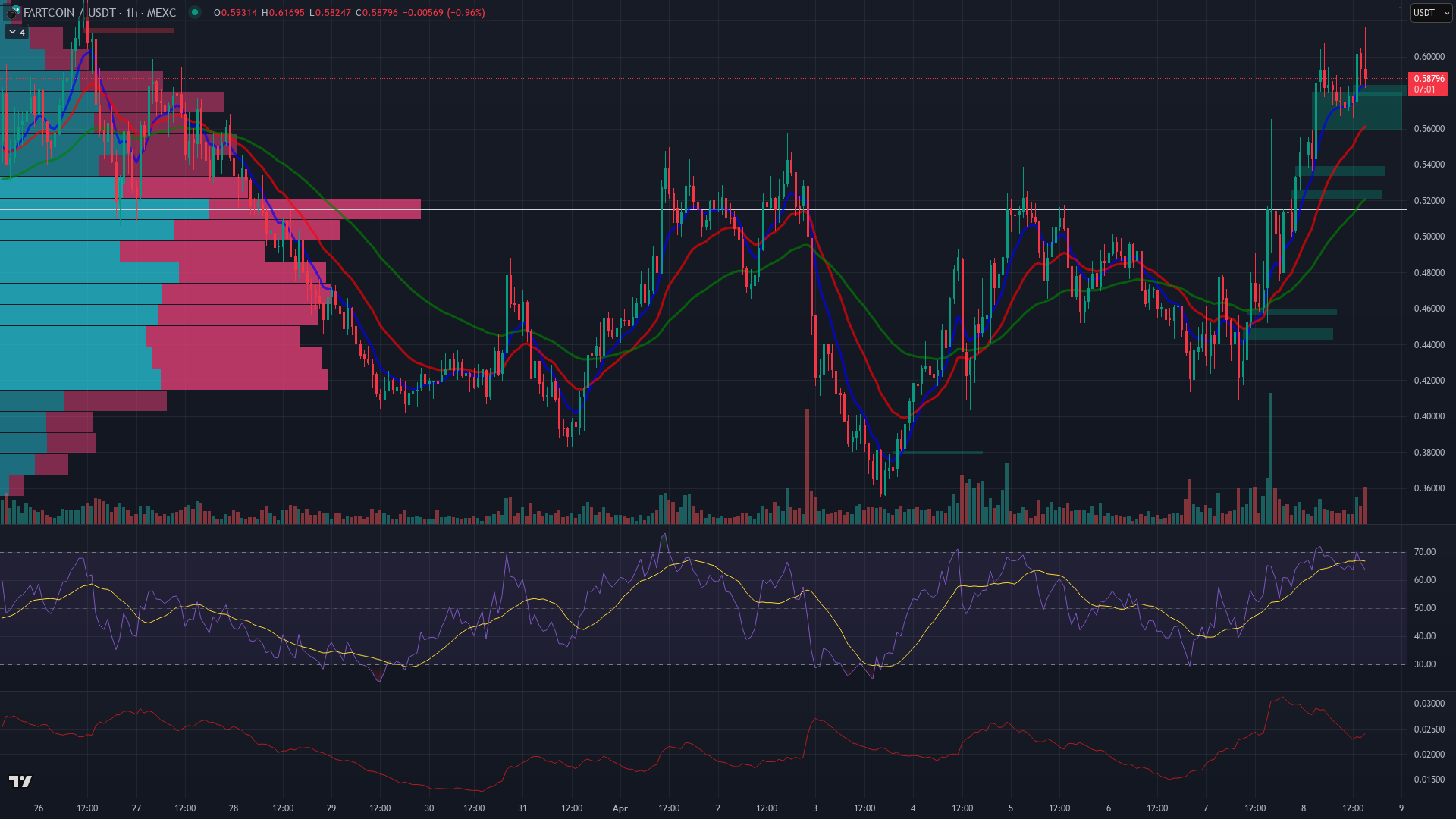
Task: Click the tallest green volume bar near 8
Action: (1271, 458)
